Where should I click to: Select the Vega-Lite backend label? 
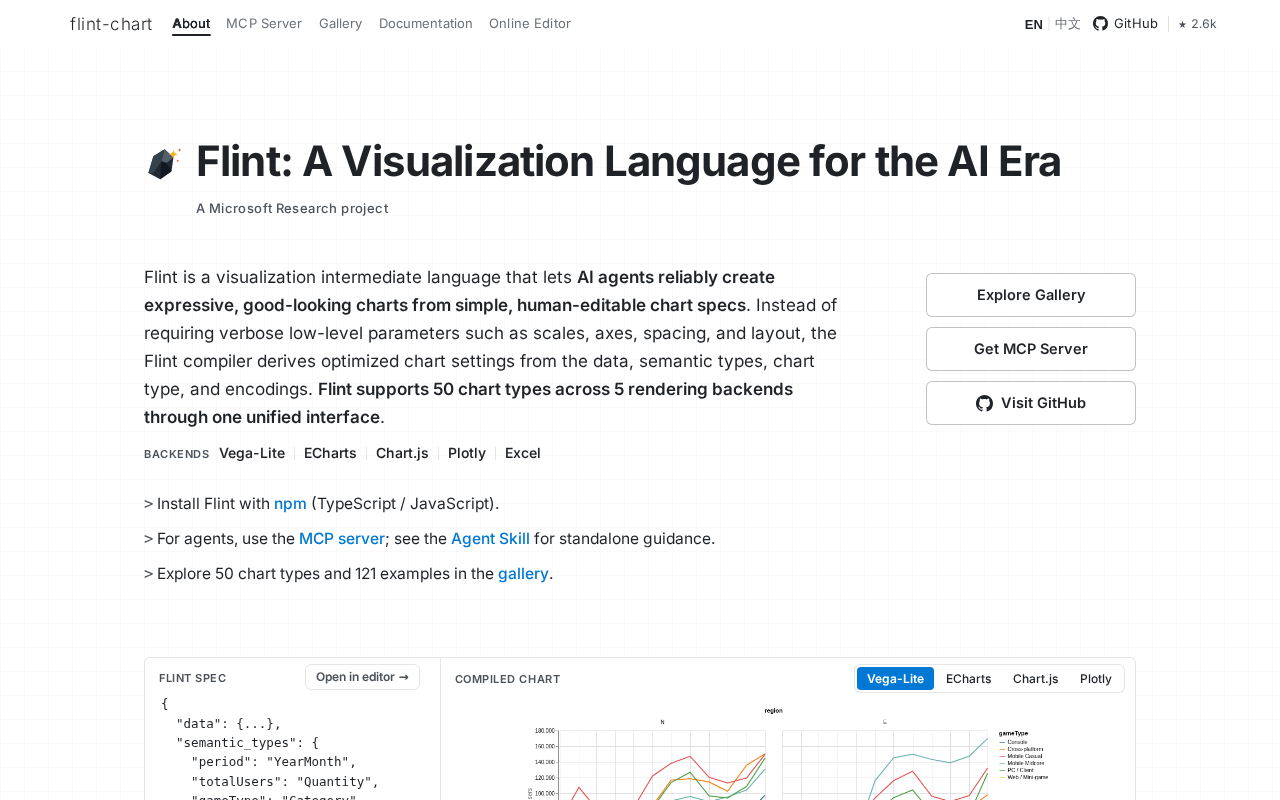[x=252, y=453]
